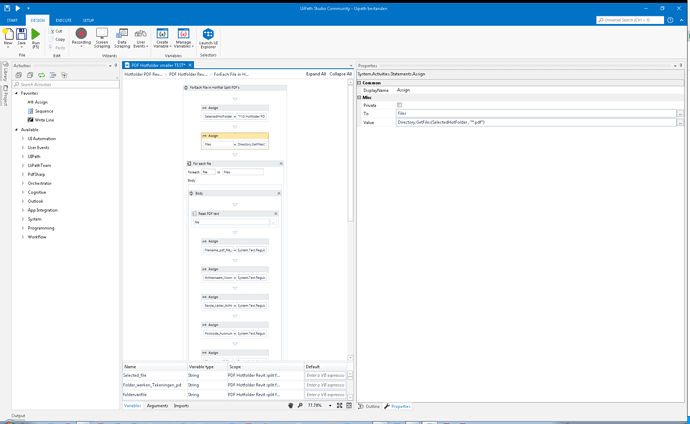Click the pan hand tool icon
Viewport: 690px width, 424px height.
click(290, 406)
